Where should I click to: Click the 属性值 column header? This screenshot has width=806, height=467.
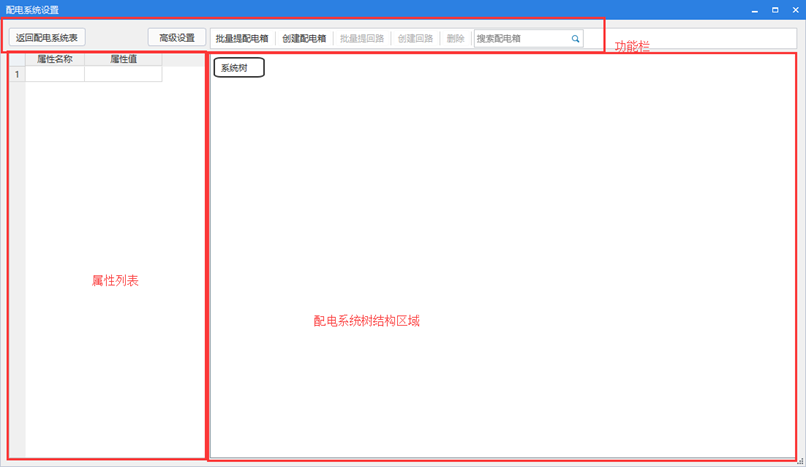pos(123,60)
